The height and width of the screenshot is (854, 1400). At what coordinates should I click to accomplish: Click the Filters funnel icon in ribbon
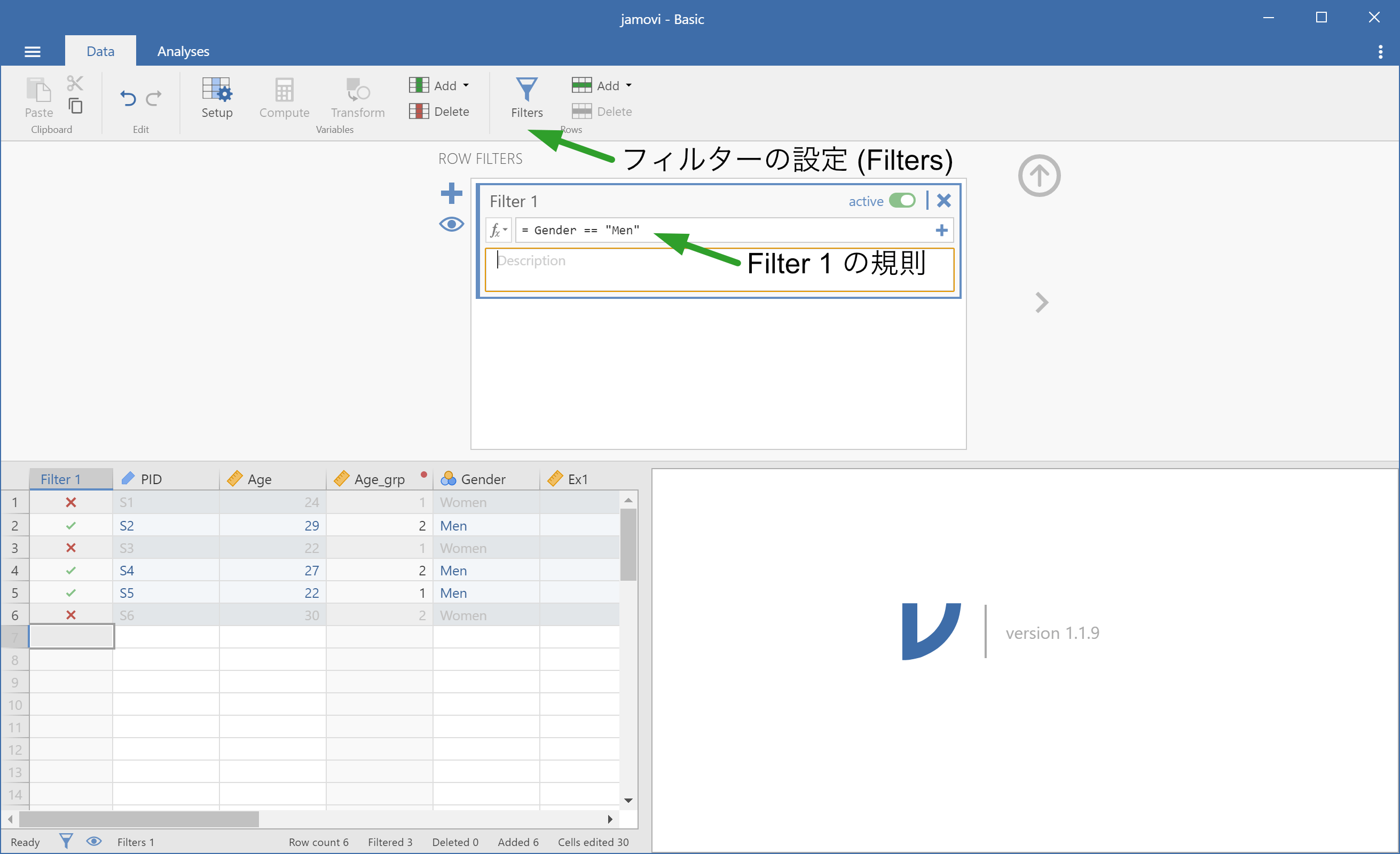coord(526,91)
